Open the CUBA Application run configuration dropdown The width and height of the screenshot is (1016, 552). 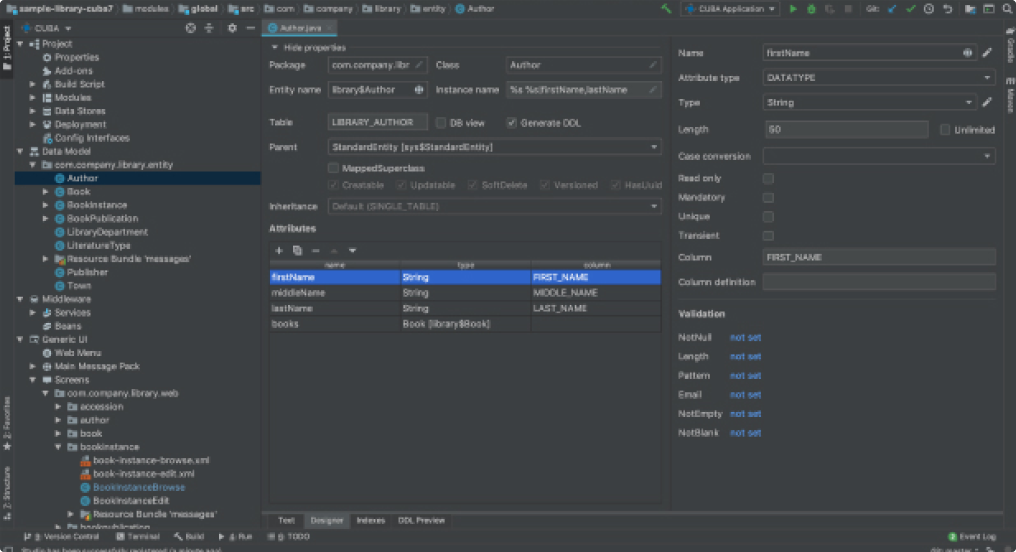[x=730, y=9]
